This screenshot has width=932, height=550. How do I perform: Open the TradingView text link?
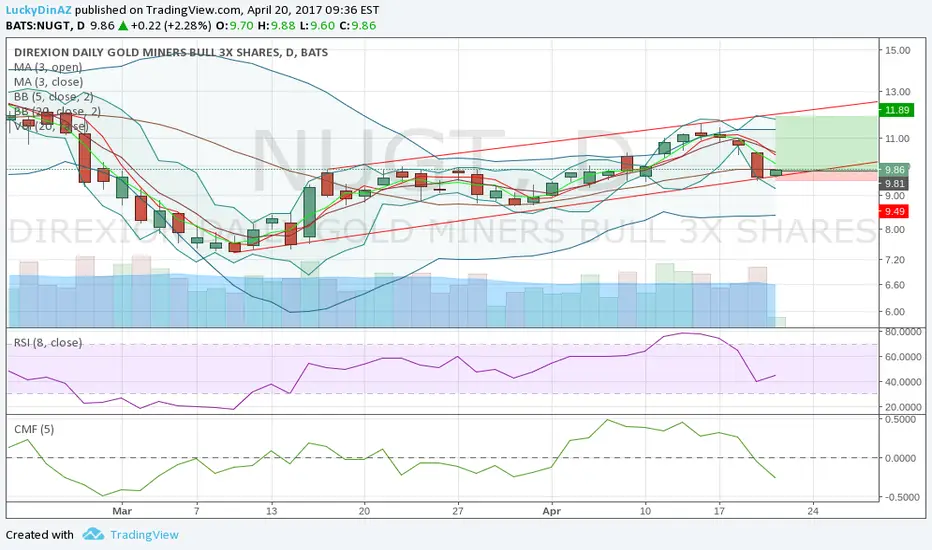(144, 535)
